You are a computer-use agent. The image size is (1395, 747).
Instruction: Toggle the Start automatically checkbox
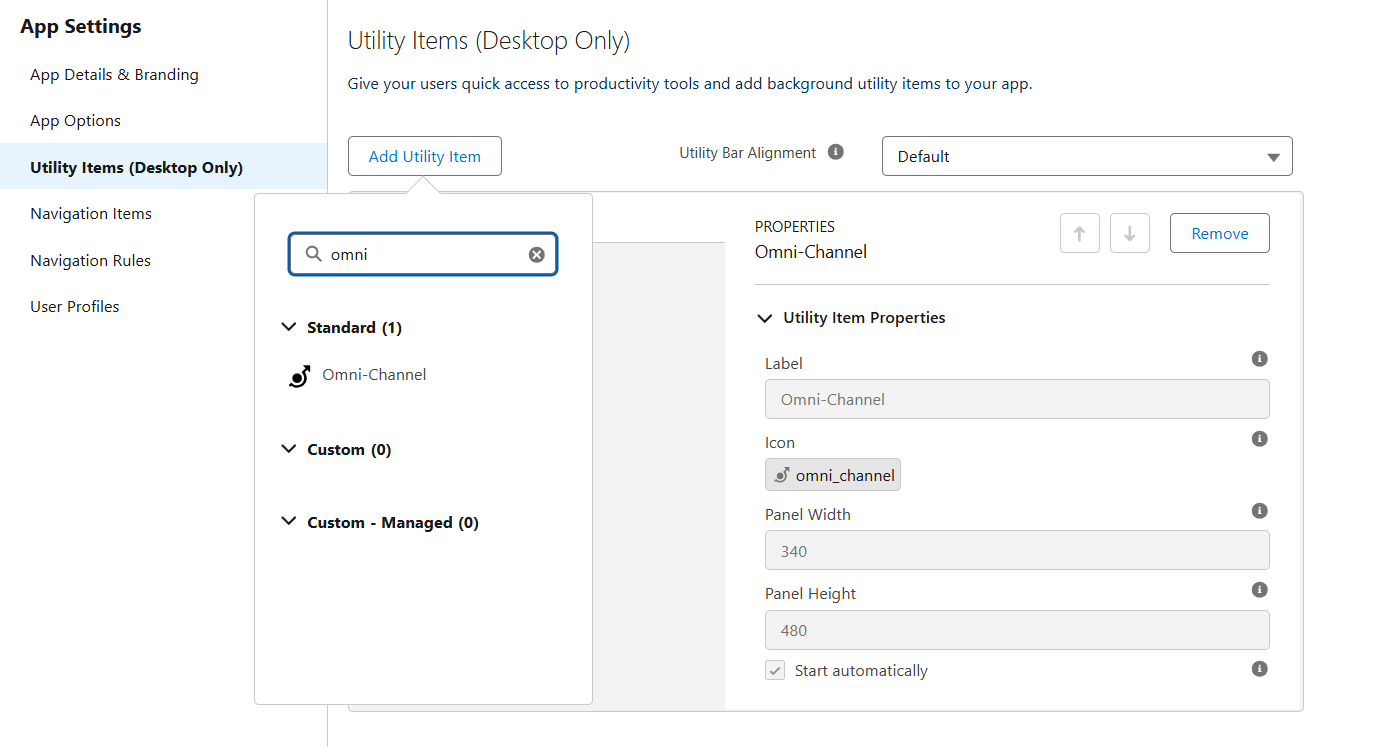pos(775,671)
